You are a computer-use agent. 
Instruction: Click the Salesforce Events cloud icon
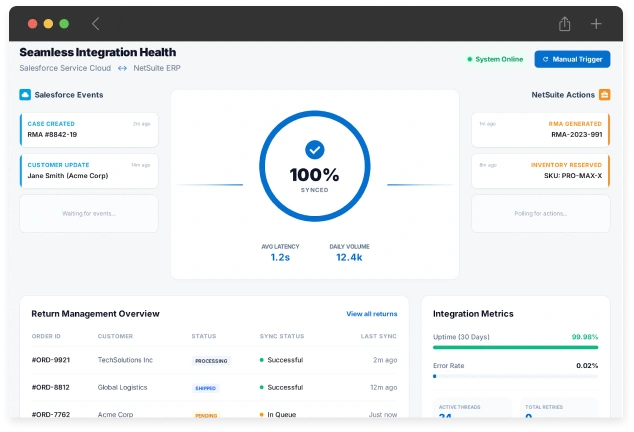25,95
